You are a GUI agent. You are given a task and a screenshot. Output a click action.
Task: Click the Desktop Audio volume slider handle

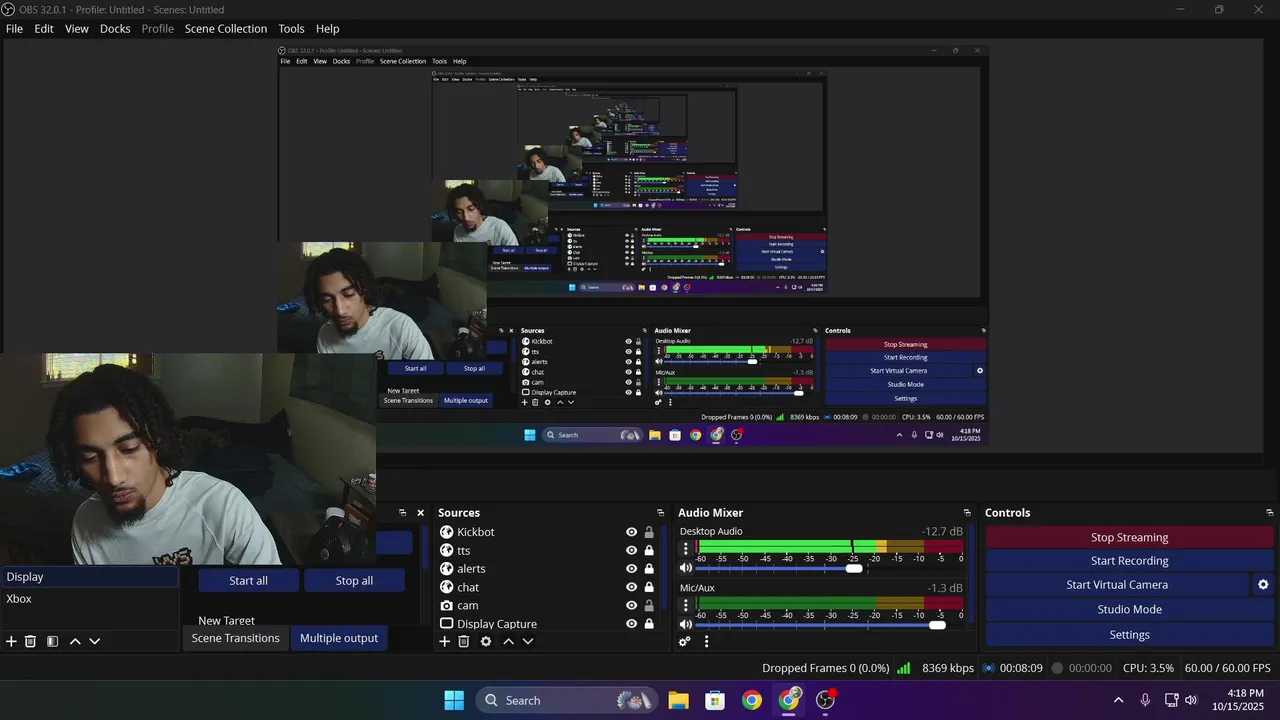pyautogui.click(x=854, y=568)
